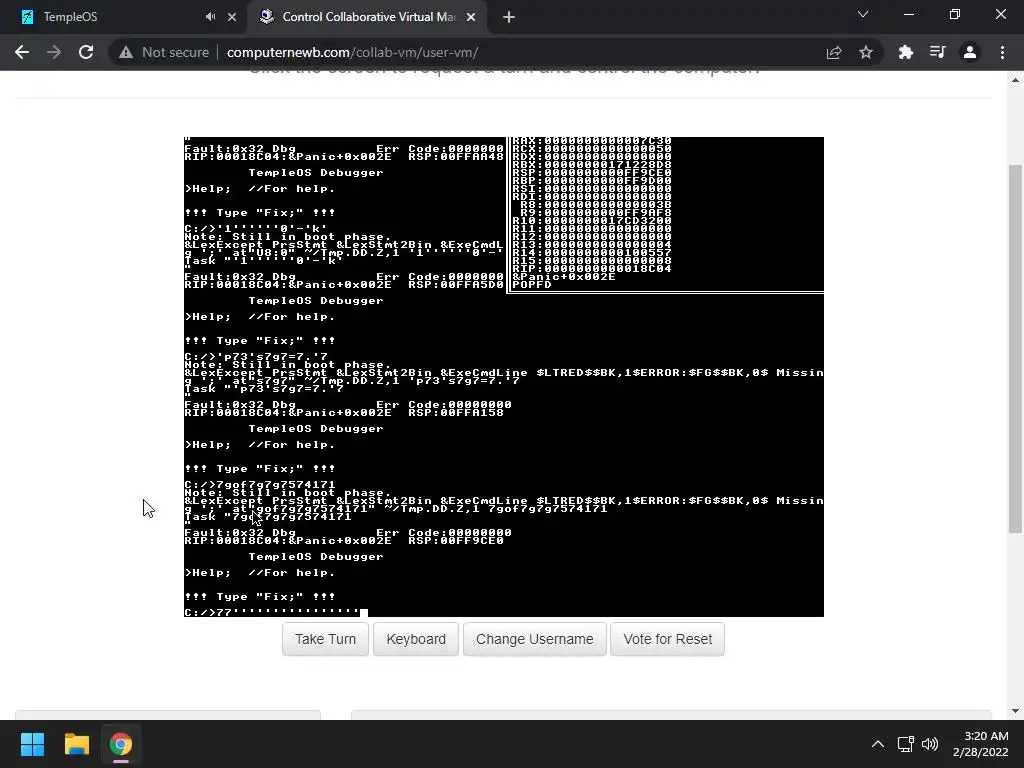
Task: Open File Explorer from the taskbar
Action: pyautogui.click(x=76, y=744)
